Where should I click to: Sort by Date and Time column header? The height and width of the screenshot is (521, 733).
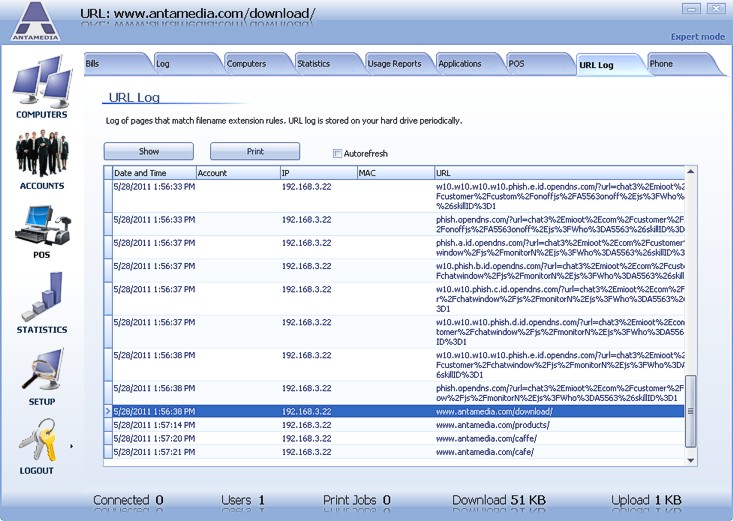tap(154, 173)
